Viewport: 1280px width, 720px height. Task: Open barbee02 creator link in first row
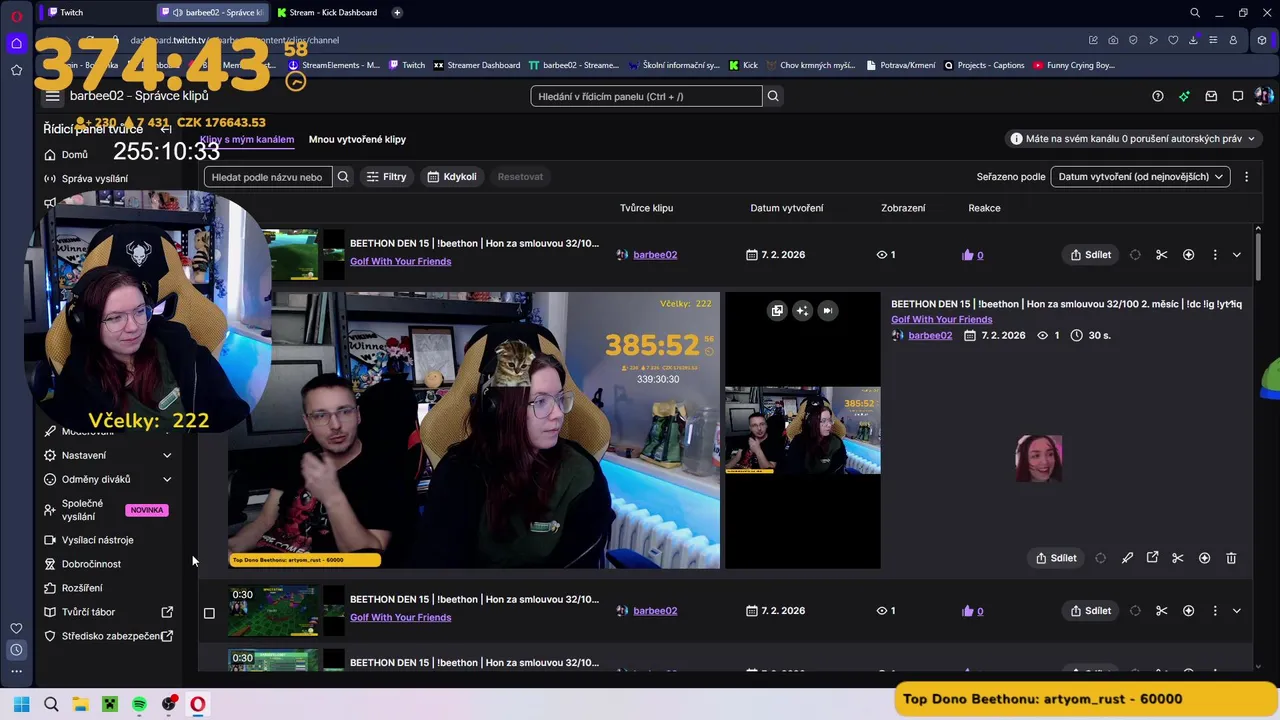coord(655,255)
